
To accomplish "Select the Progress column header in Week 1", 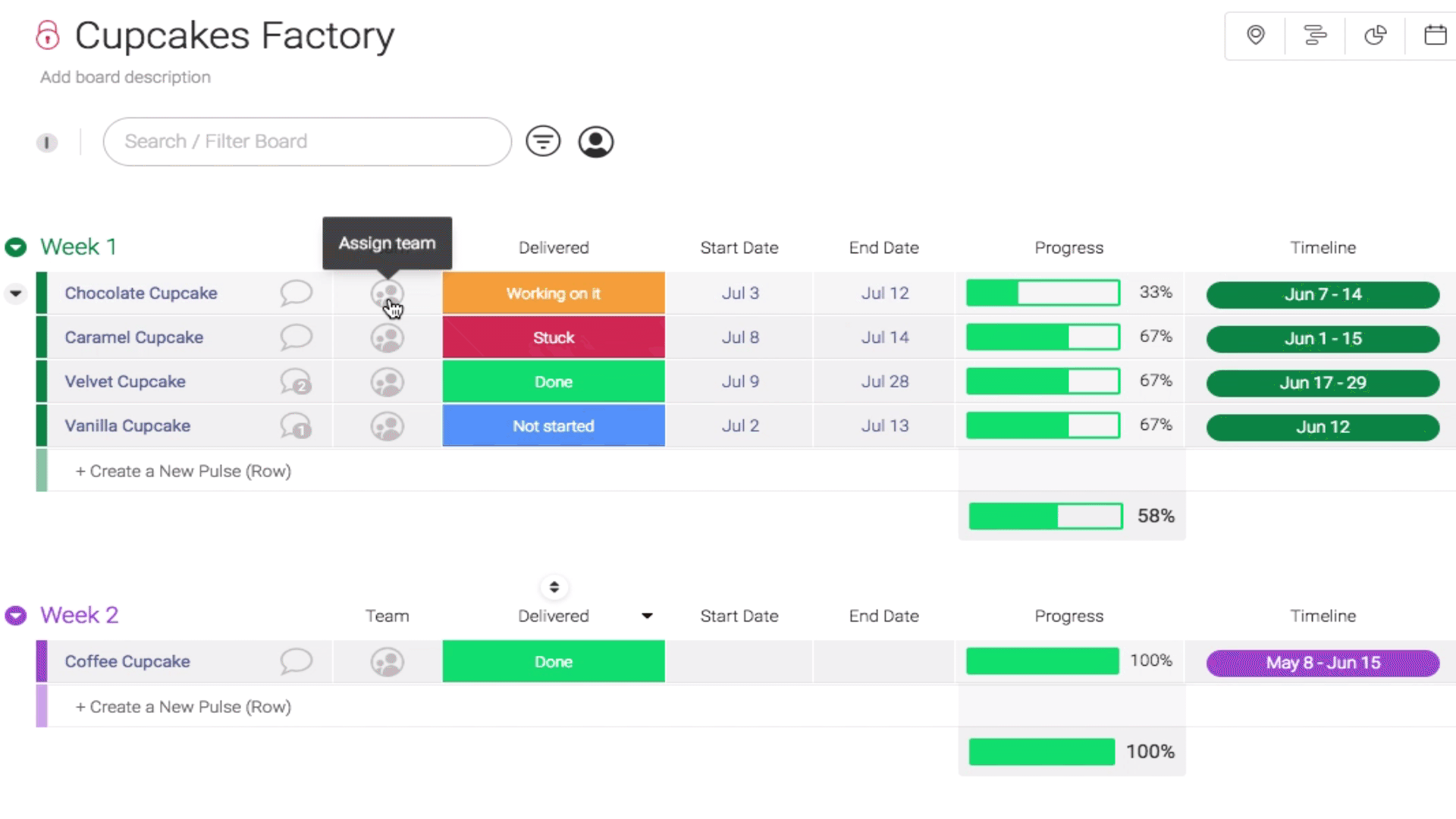I will (x=1068, y=248).
